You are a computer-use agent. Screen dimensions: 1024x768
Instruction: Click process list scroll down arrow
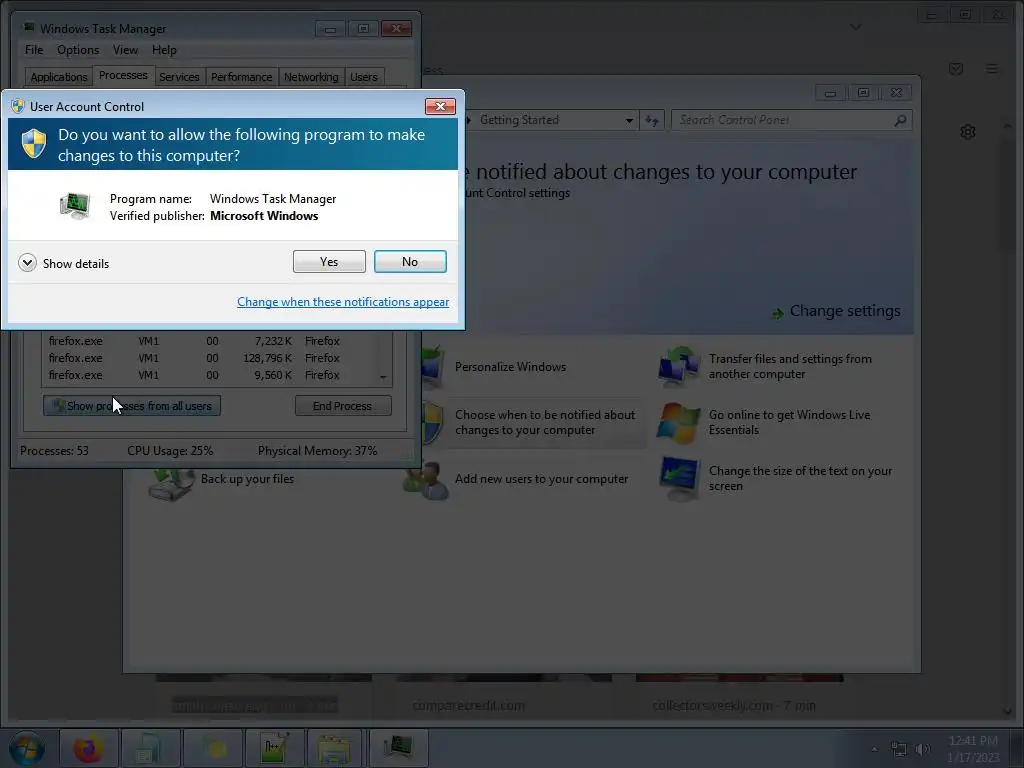click(383, 377)
